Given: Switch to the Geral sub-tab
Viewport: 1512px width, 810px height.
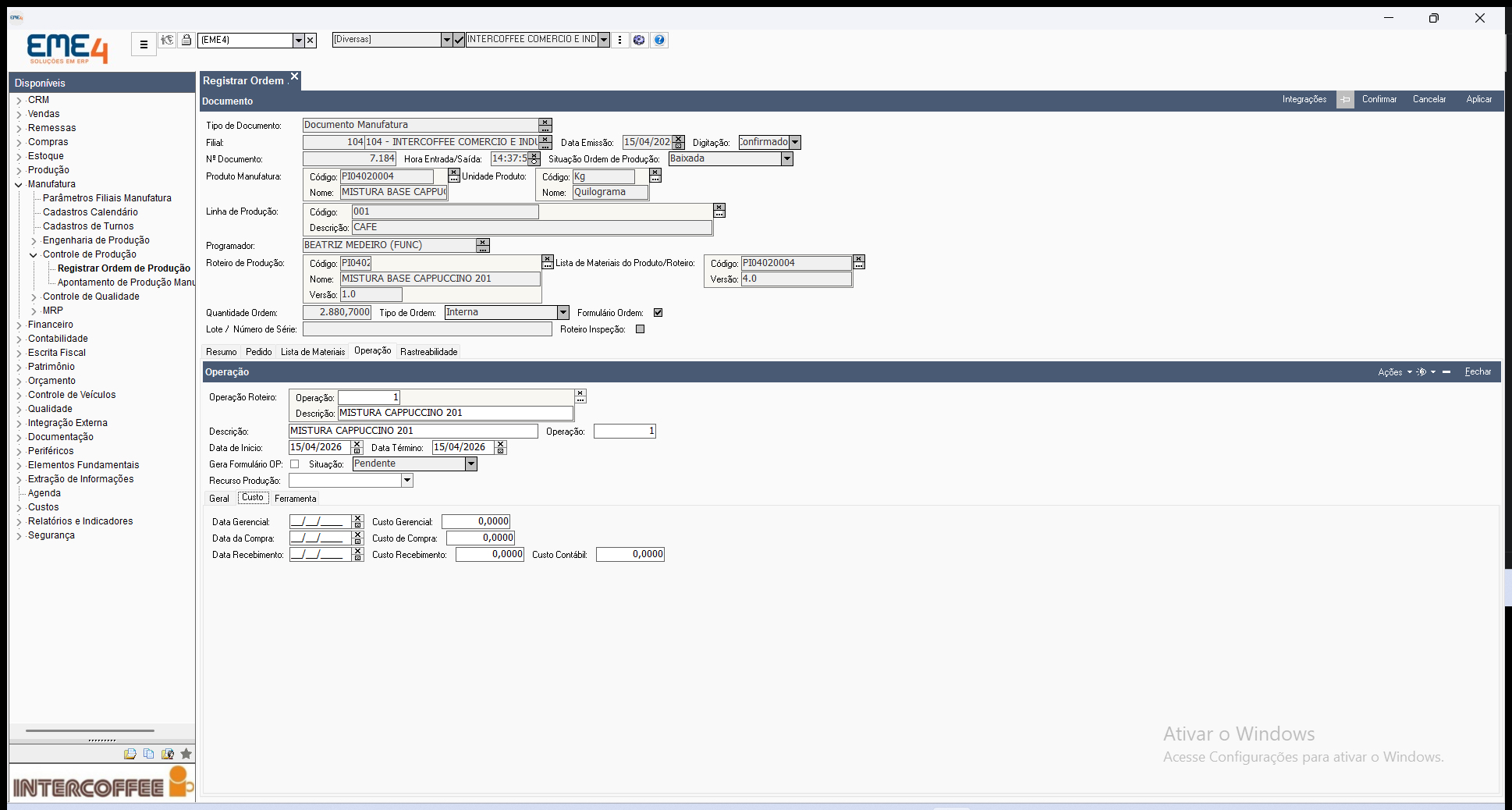Looking at the screenshot, I should [x=219, y=499].
